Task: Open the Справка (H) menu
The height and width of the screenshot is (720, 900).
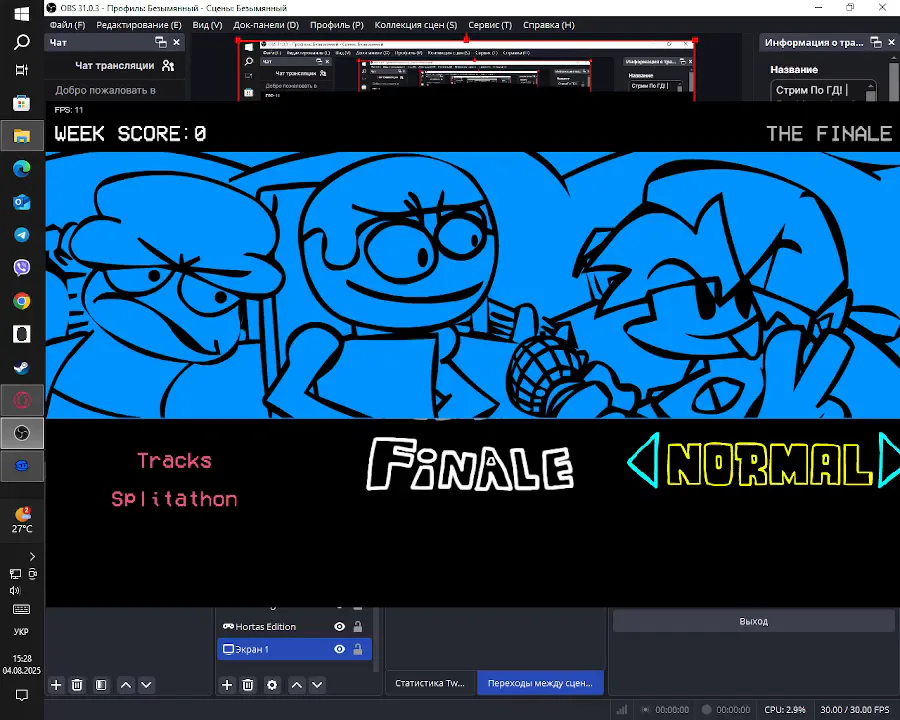Action: [549, 25]
